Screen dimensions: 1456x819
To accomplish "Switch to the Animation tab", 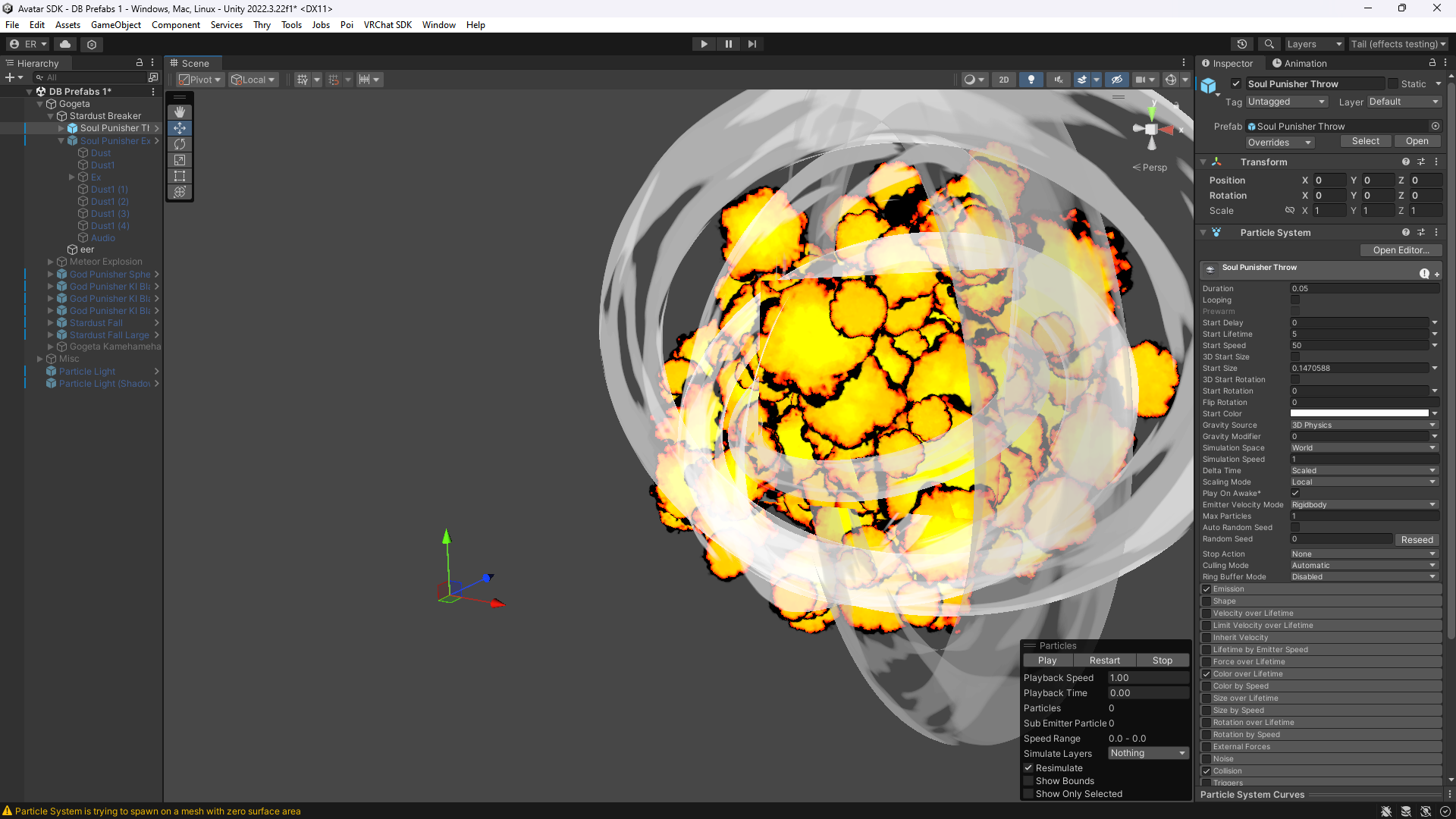I will pos(1299,64).
